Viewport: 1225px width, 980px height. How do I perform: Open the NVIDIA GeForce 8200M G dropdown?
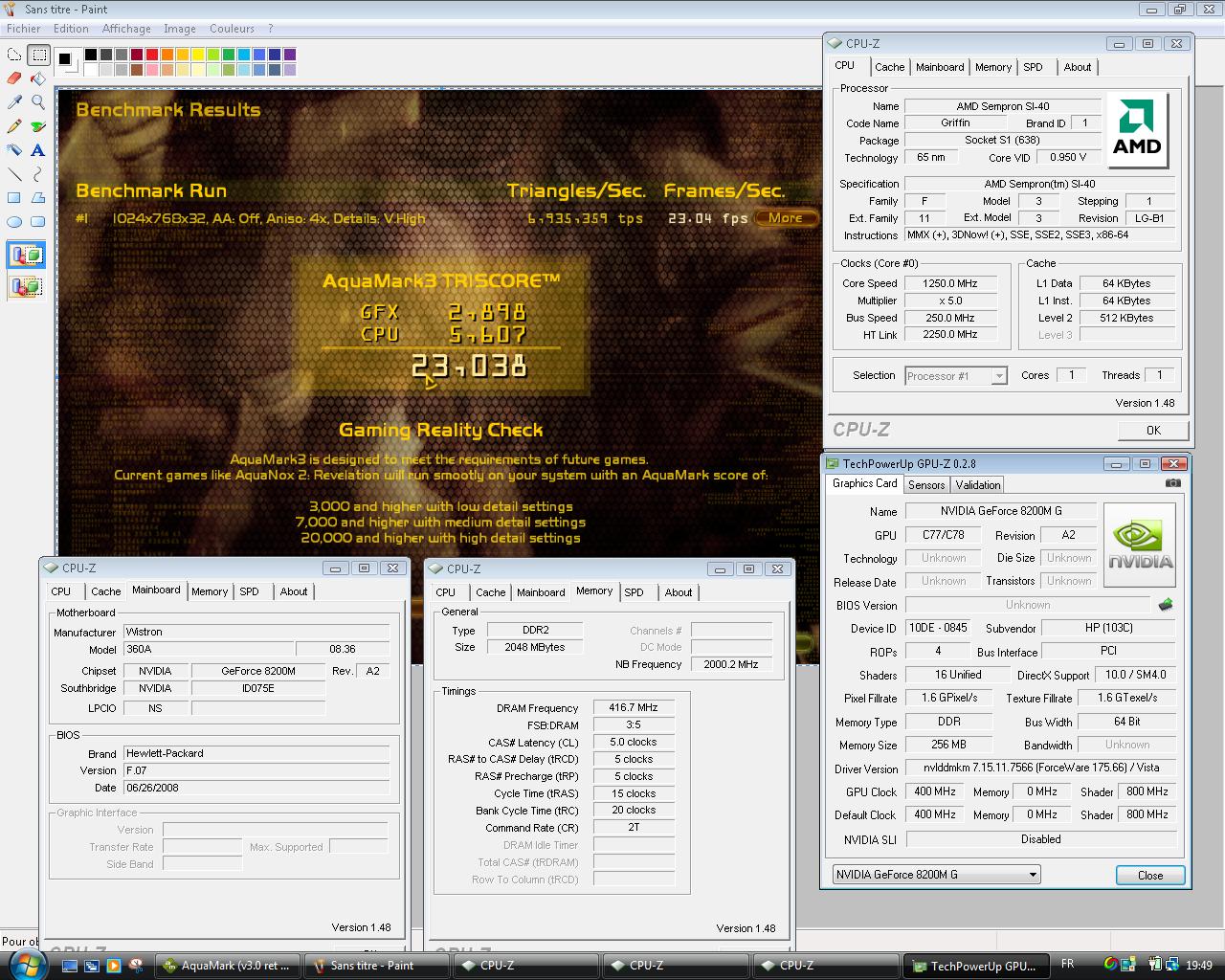click(936, 875)
